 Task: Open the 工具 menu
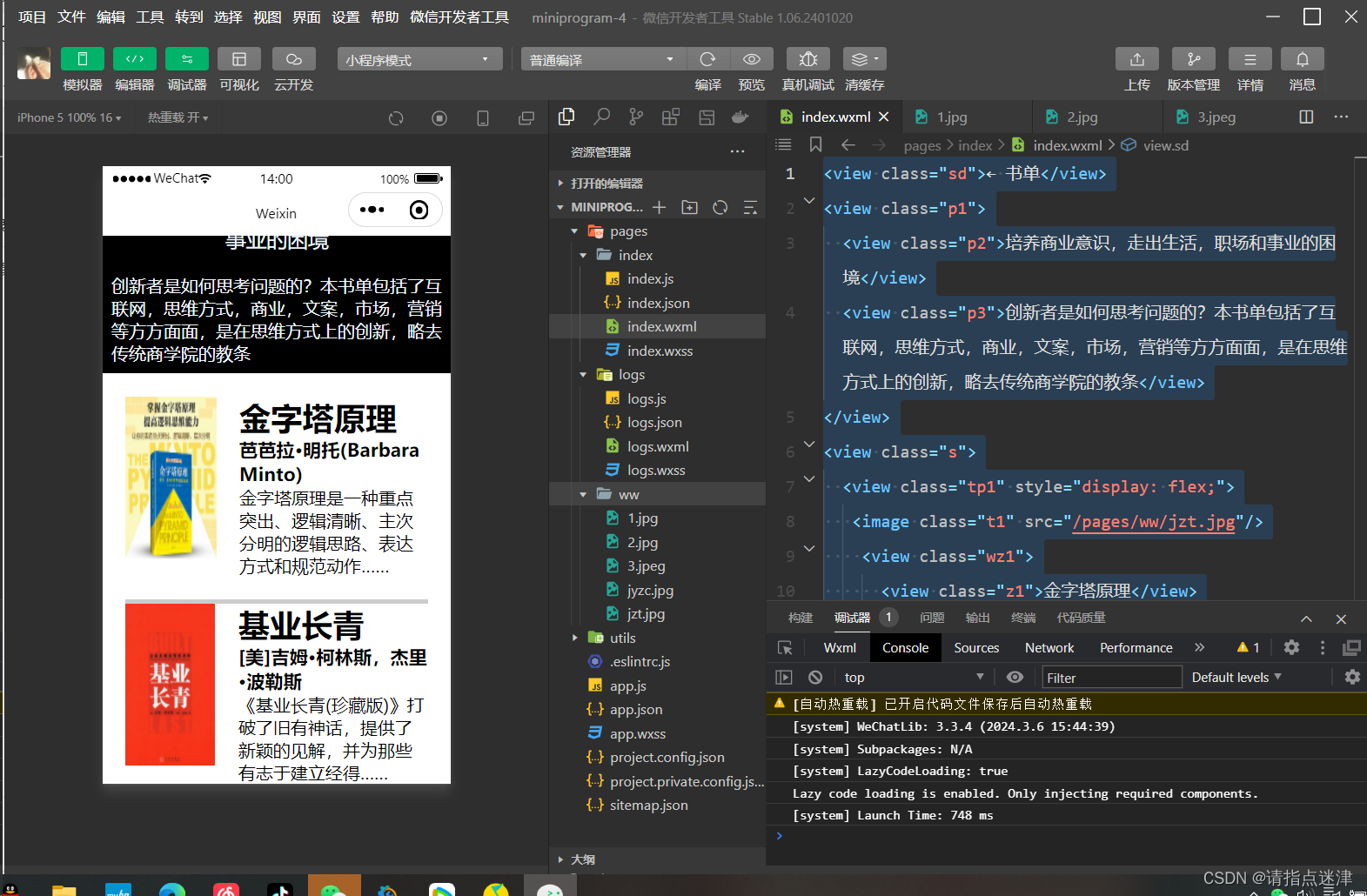click(150, 17)
